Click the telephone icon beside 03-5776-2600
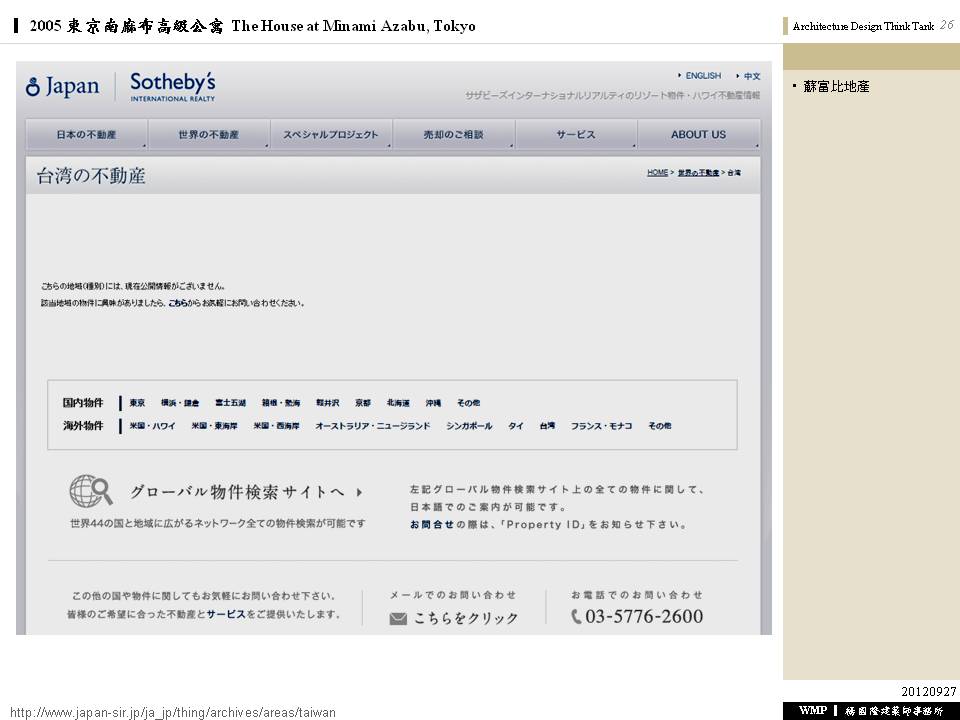The width and height of the screenshot is (960, 720). (x=576, y=617)
